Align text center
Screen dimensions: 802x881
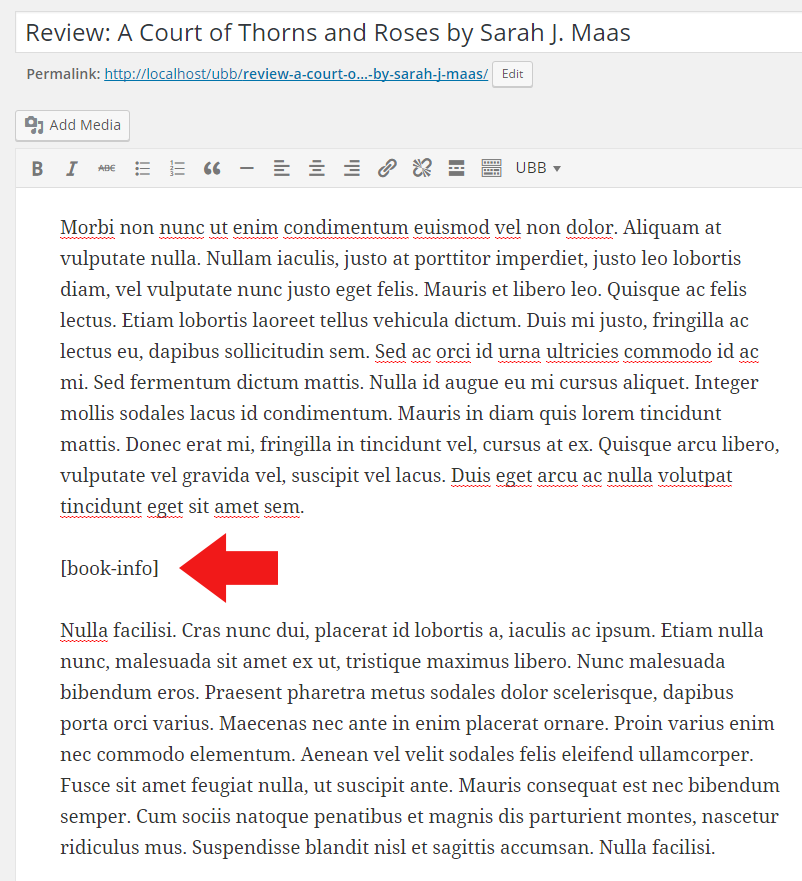pos(317,169)
